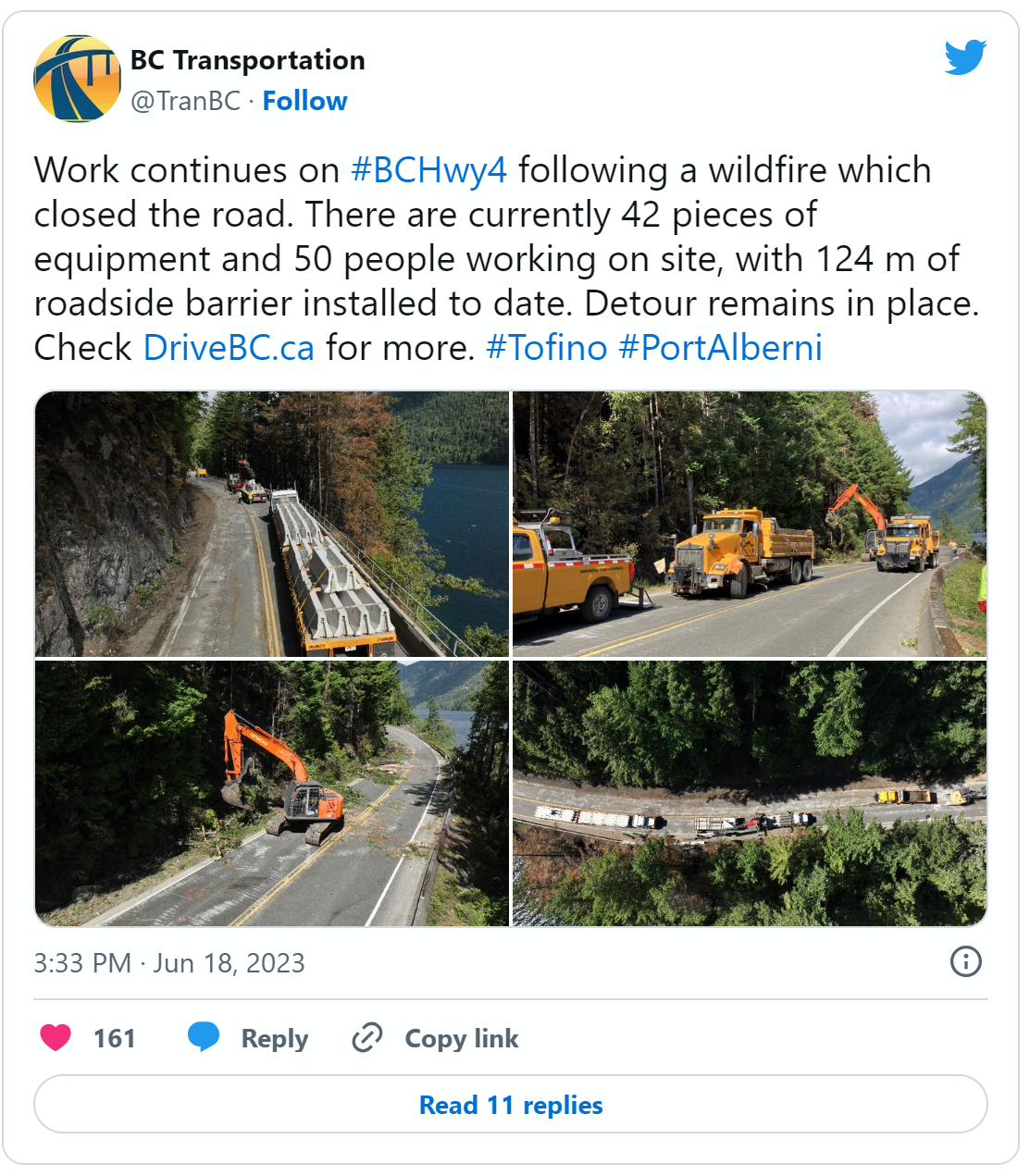Open photo of barrier truck by lake
This screenshot has height=1176, width=1030.
pyautogui.click(x=272, y=524)
